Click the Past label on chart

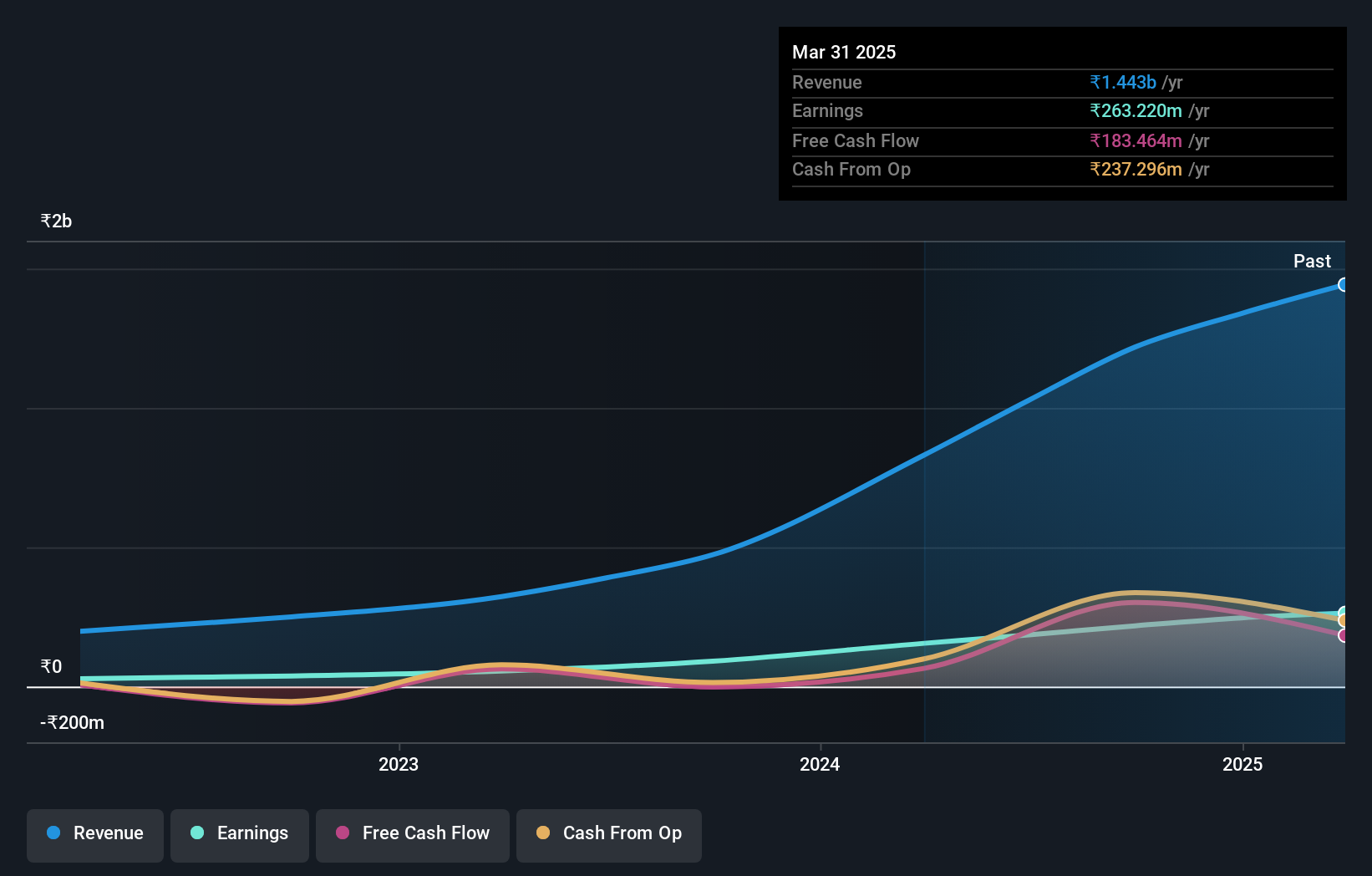coord(1312,261)
